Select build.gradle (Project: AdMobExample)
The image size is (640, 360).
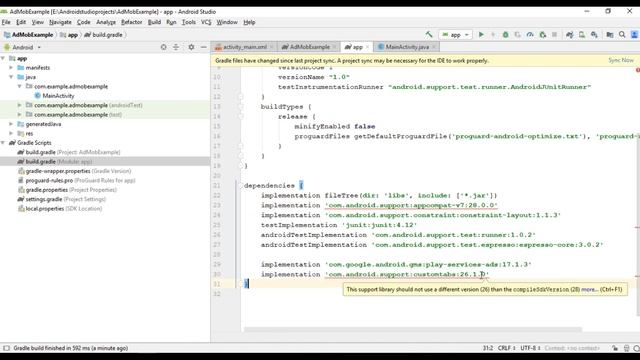(69, 152)
